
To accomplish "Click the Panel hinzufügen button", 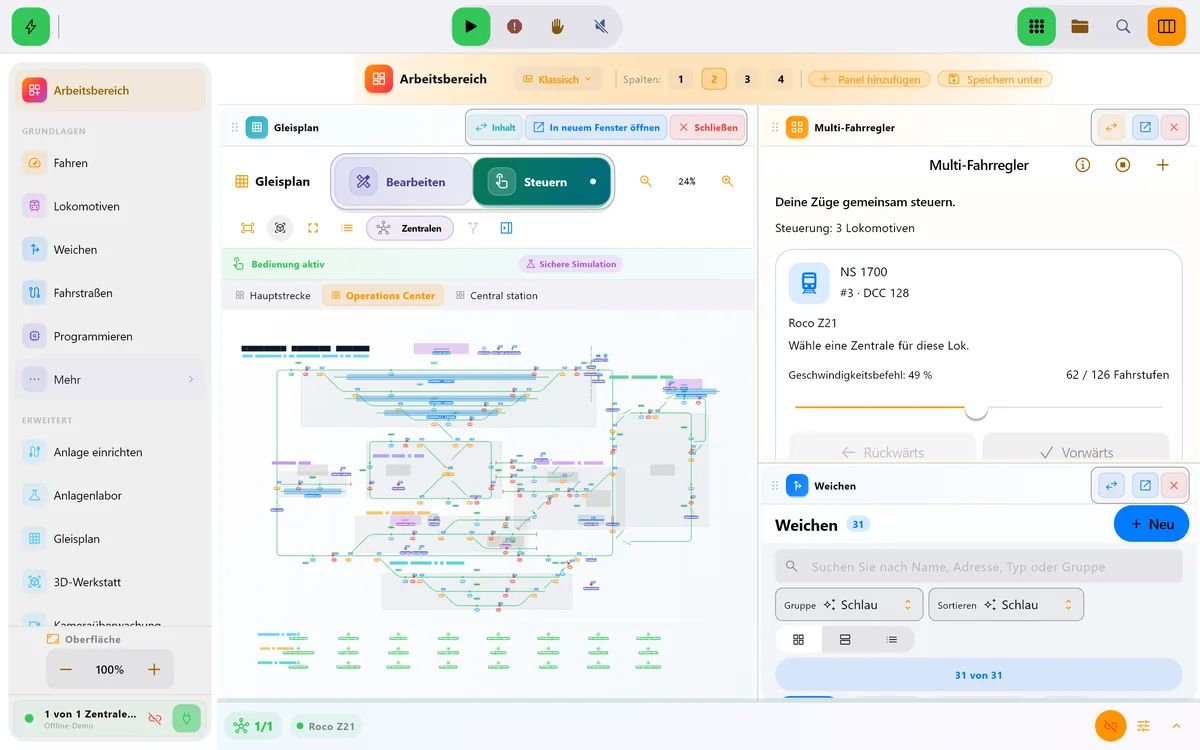I will [x=869, y=79].
